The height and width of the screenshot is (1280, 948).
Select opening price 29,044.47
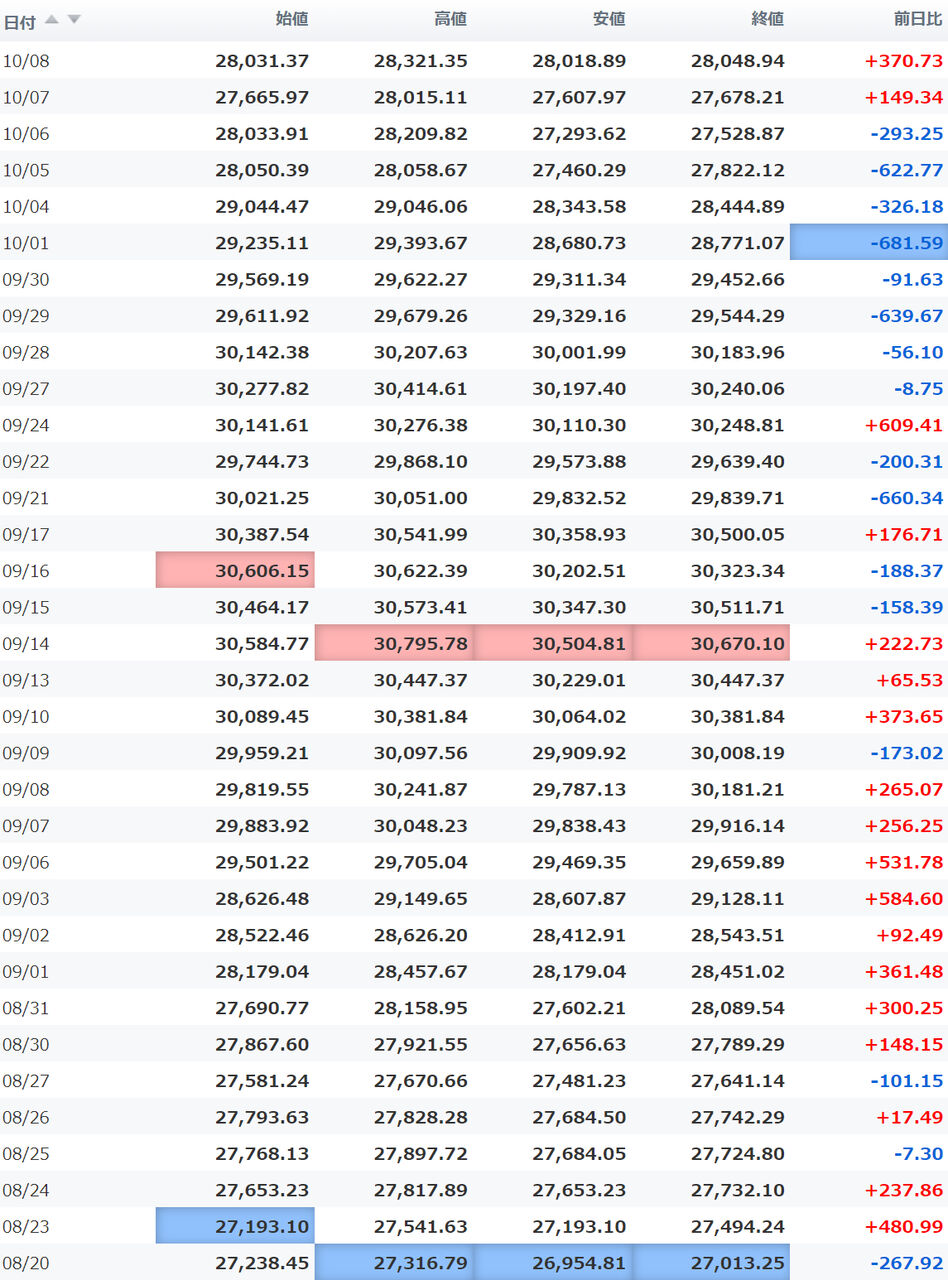(262, 207)
